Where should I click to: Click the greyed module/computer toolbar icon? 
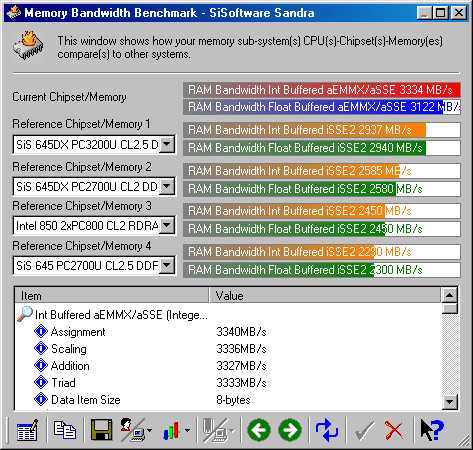[x=215, y=430]
